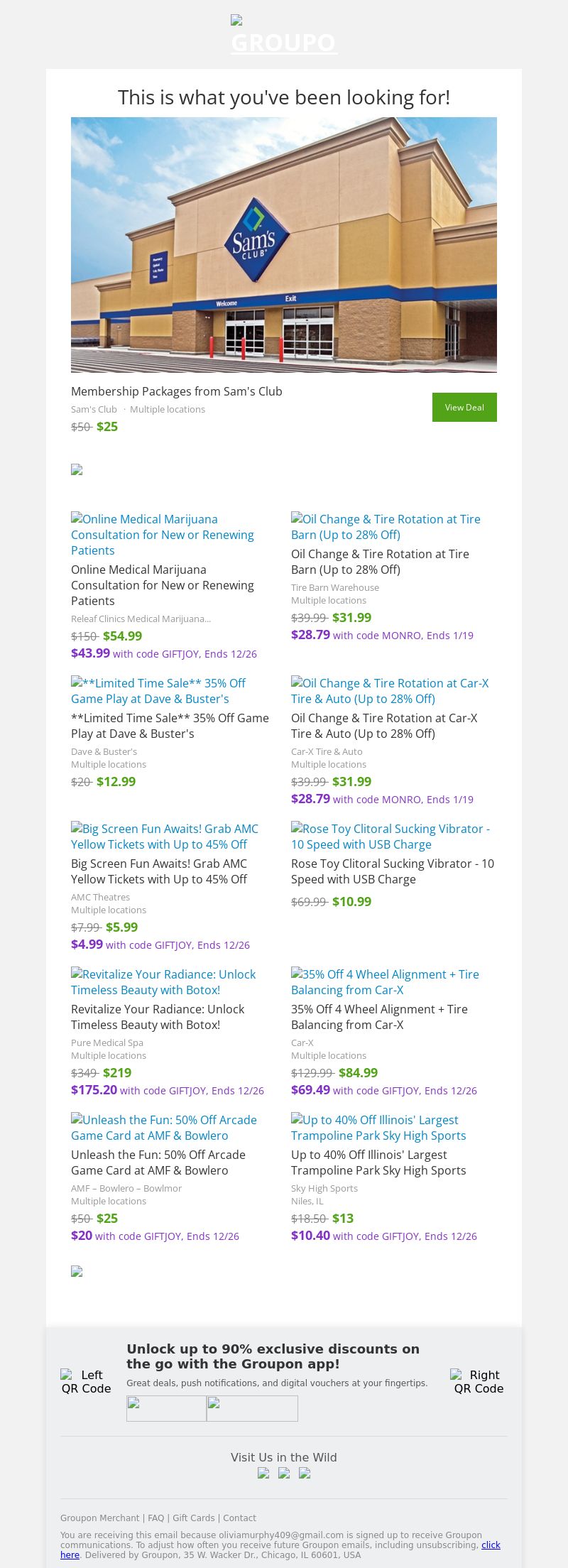The image size is (568, 1568).
Task: Open Tire Barn oil change deal title
Action: point(380,562)
